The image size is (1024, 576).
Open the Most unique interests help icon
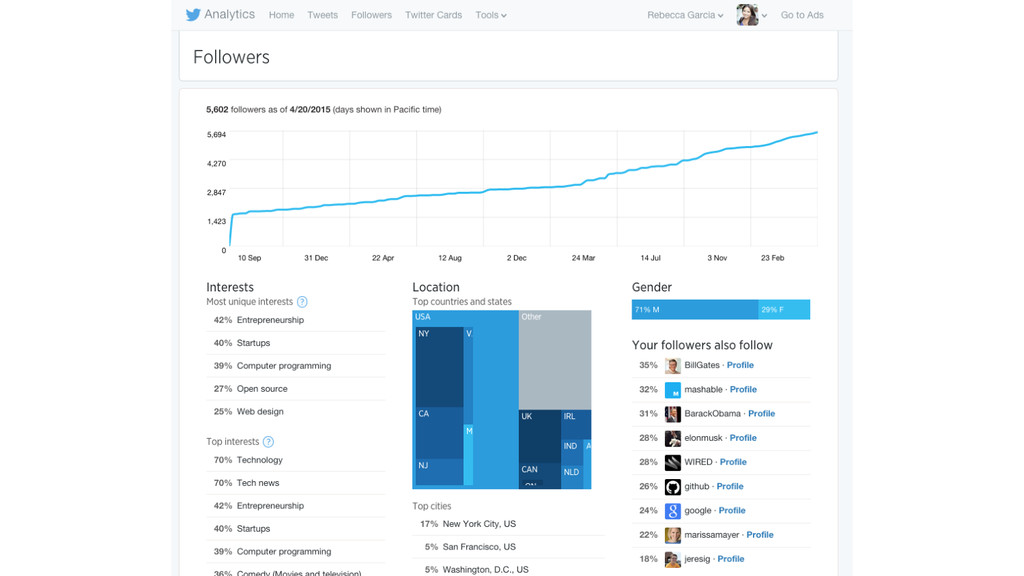click(302, 302)
